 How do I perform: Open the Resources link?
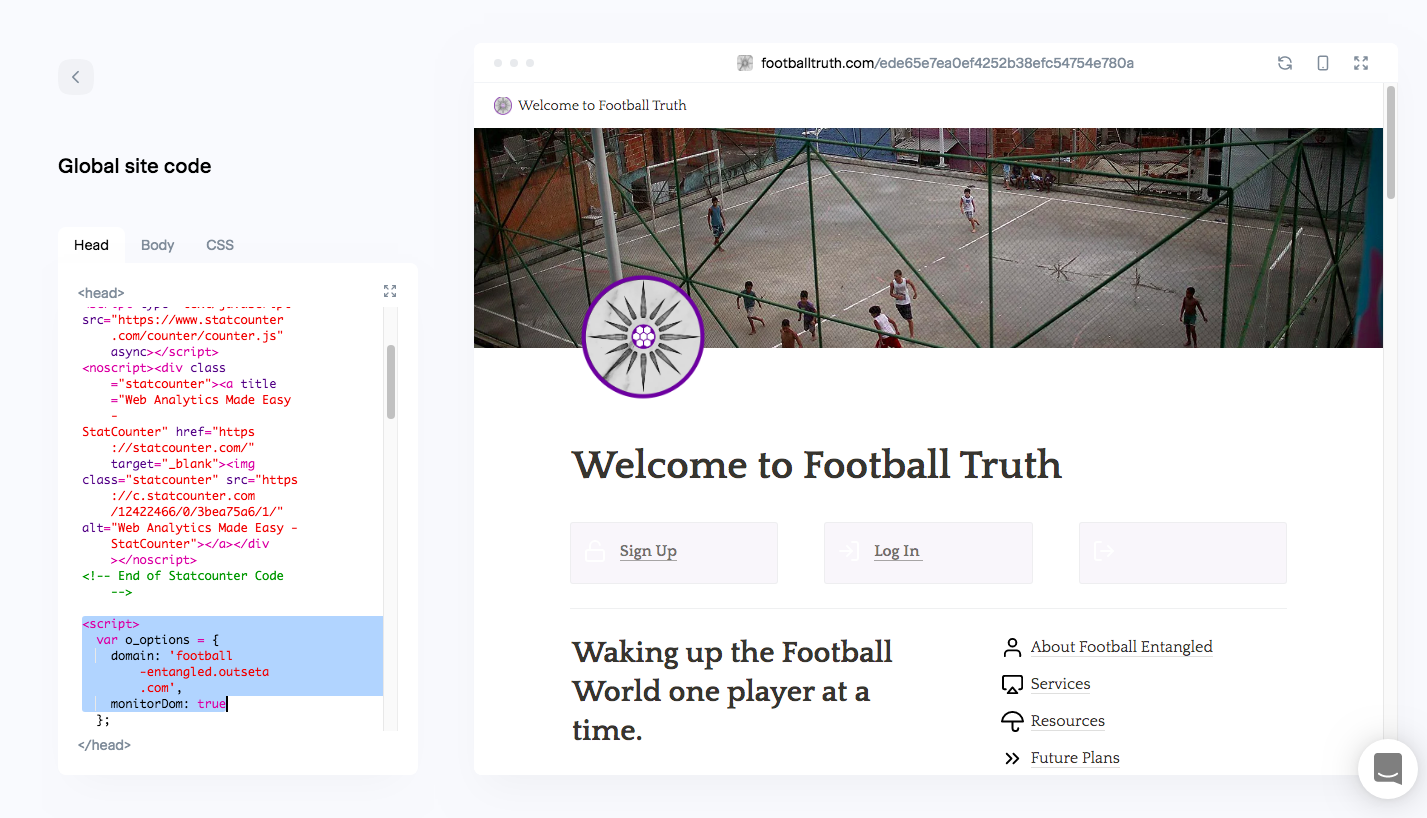1068,721
